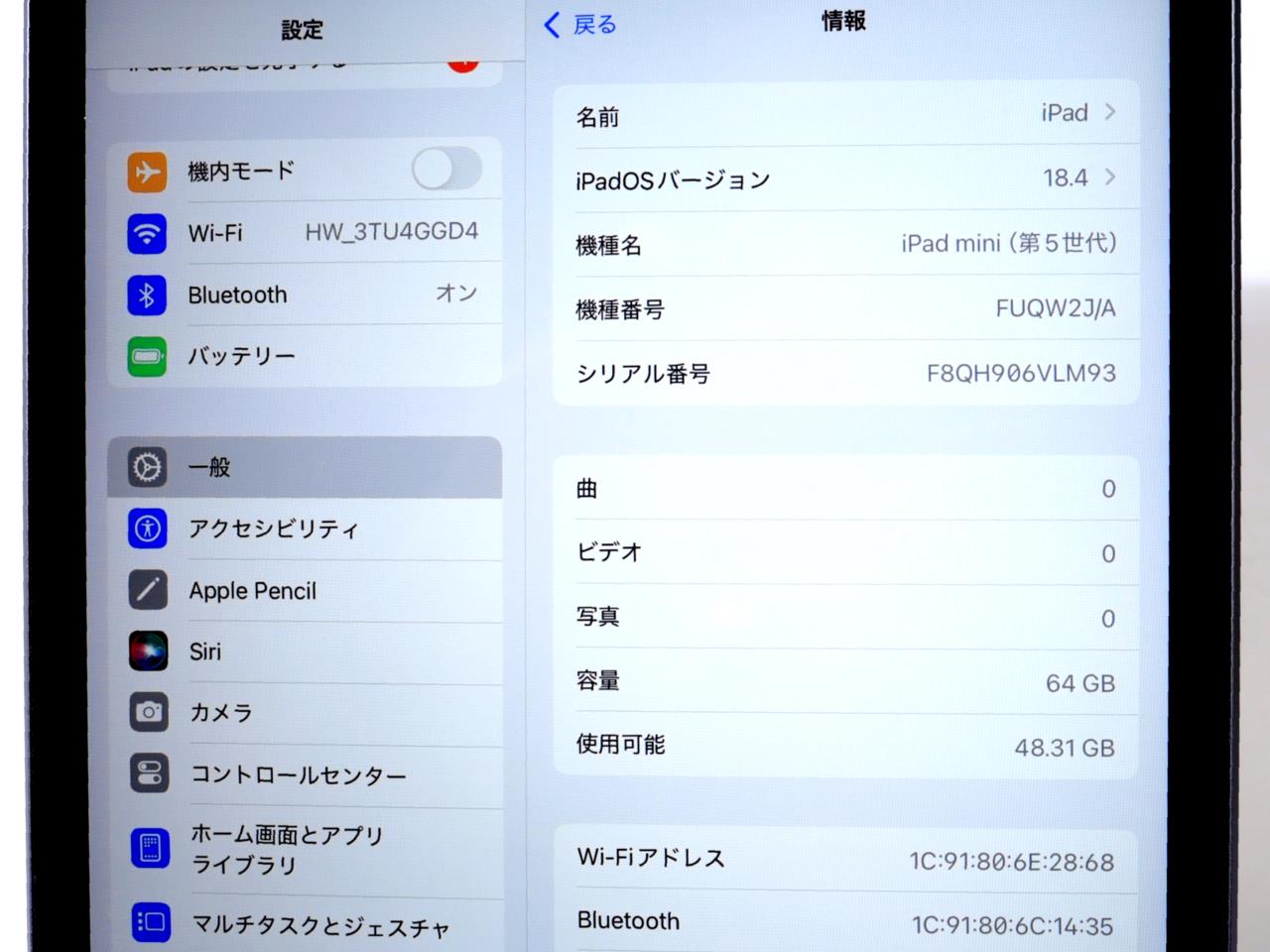Tap the Apple Pencil icon
This screenshot has width=1270, height=952.
[x=148, y=590]
